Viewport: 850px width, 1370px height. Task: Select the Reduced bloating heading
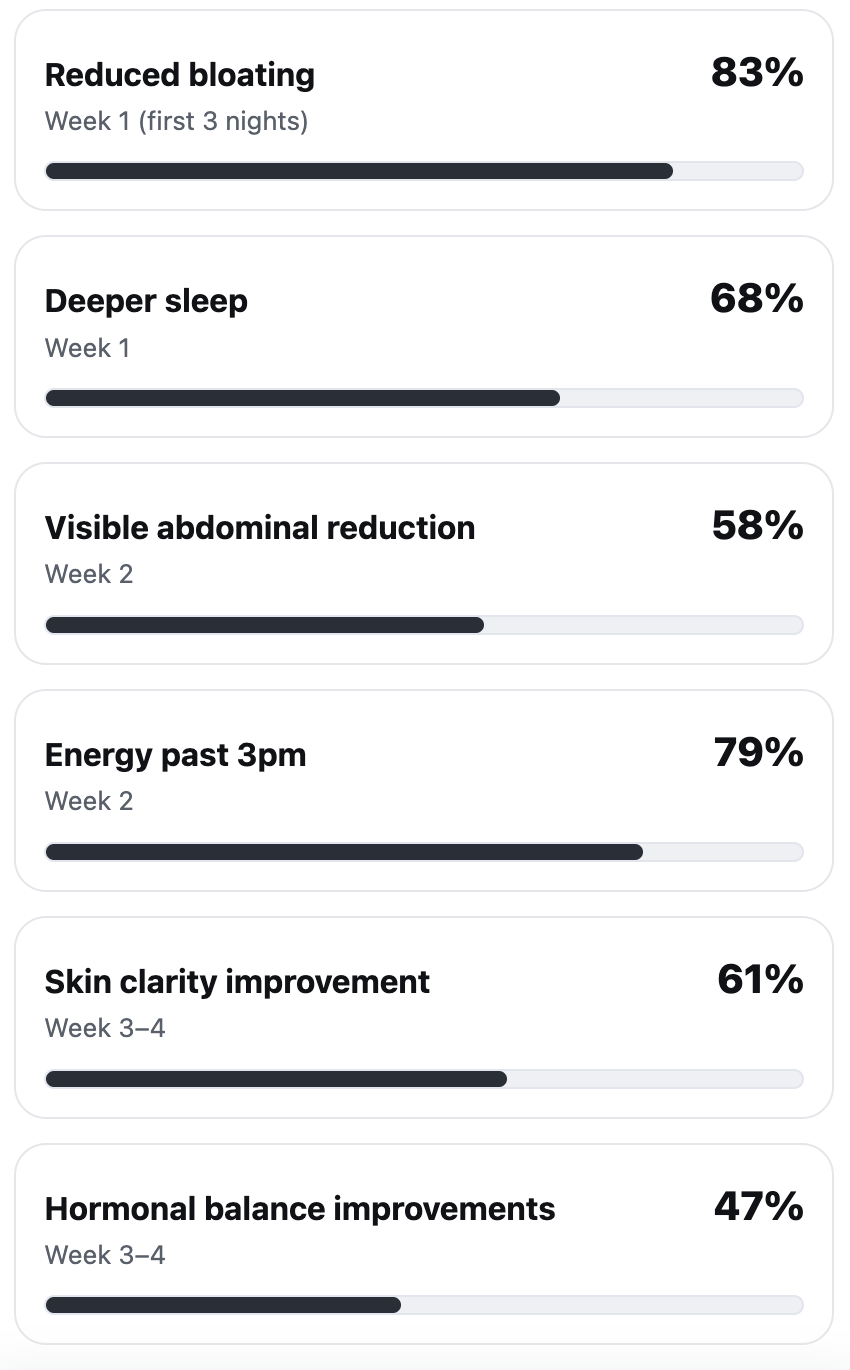tap(180, 75)
